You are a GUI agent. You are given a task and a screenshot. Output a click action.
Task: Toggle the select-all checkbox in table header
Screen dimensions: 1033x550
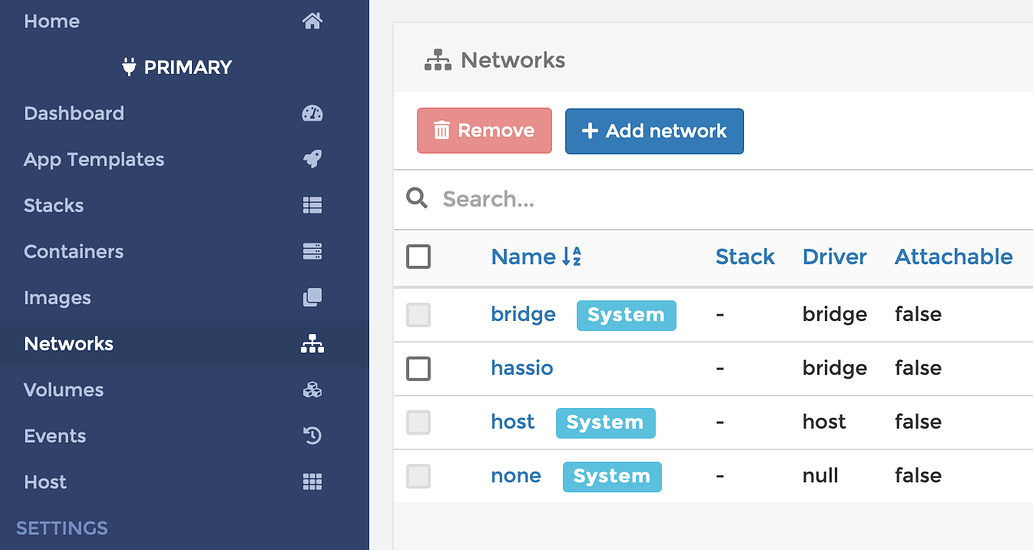point(418,256)
